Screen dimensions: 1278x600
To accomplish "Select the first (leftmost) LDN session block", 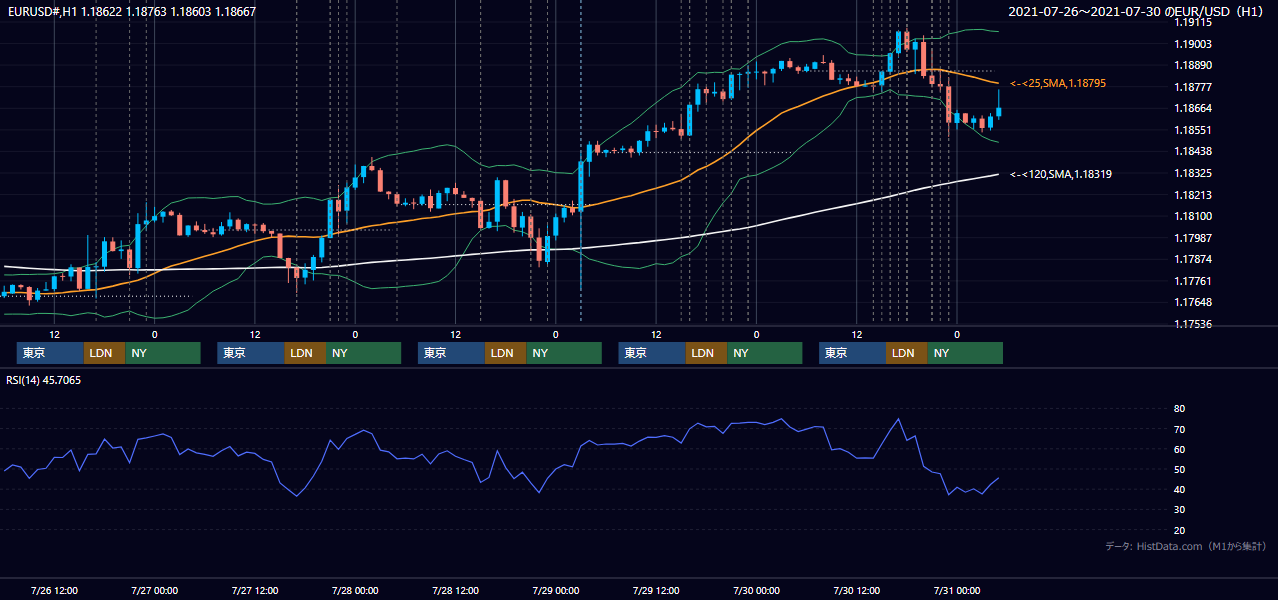I will (x=105, y=353).
